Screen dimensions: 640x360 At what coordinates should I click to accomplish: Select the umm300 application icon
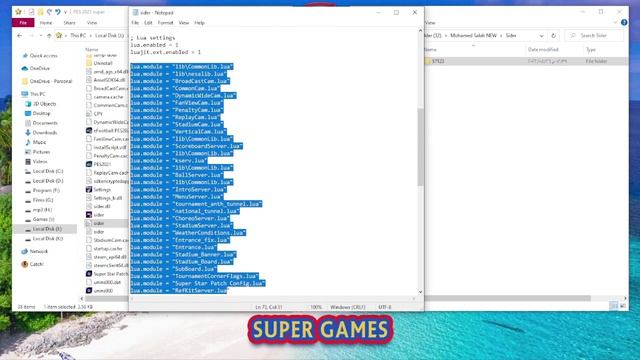click(89, 291)
